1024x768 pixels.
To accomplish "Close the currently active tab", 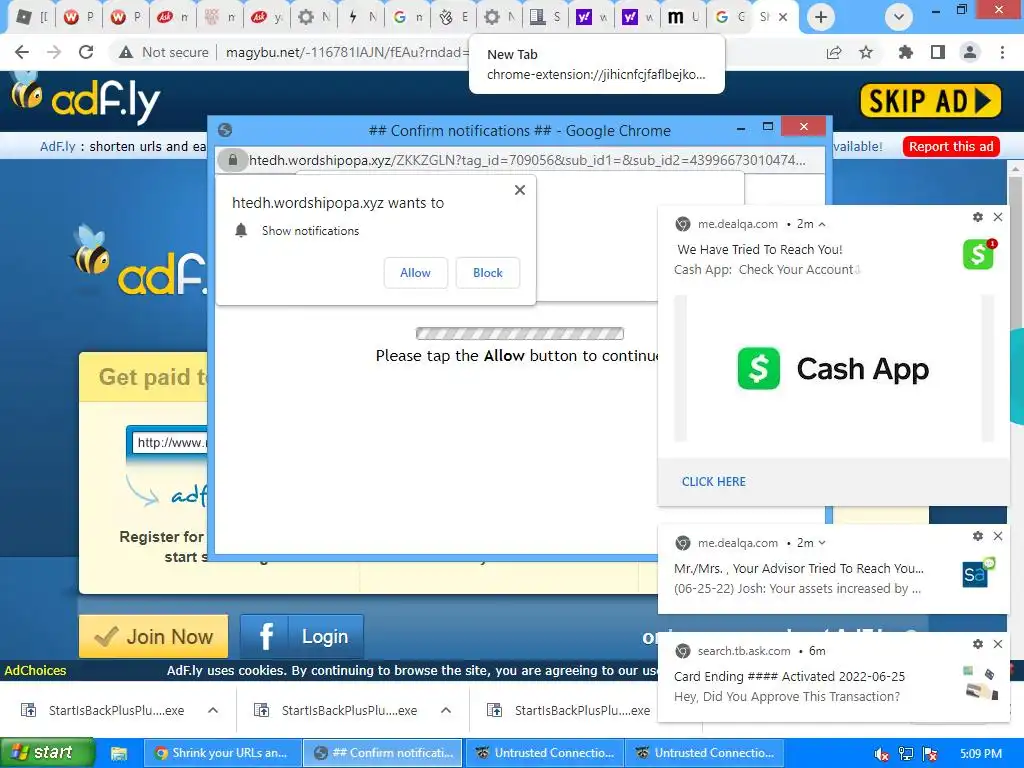I will (783, 17).
